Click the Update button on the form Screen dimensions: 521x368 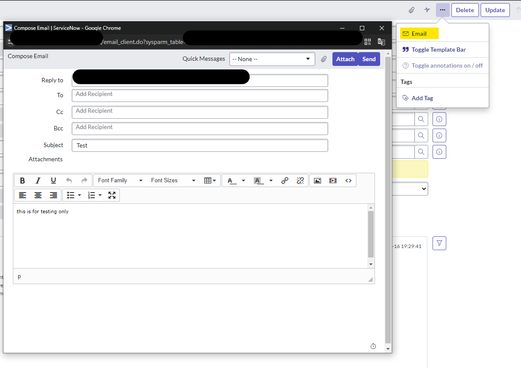click(495, 10)
